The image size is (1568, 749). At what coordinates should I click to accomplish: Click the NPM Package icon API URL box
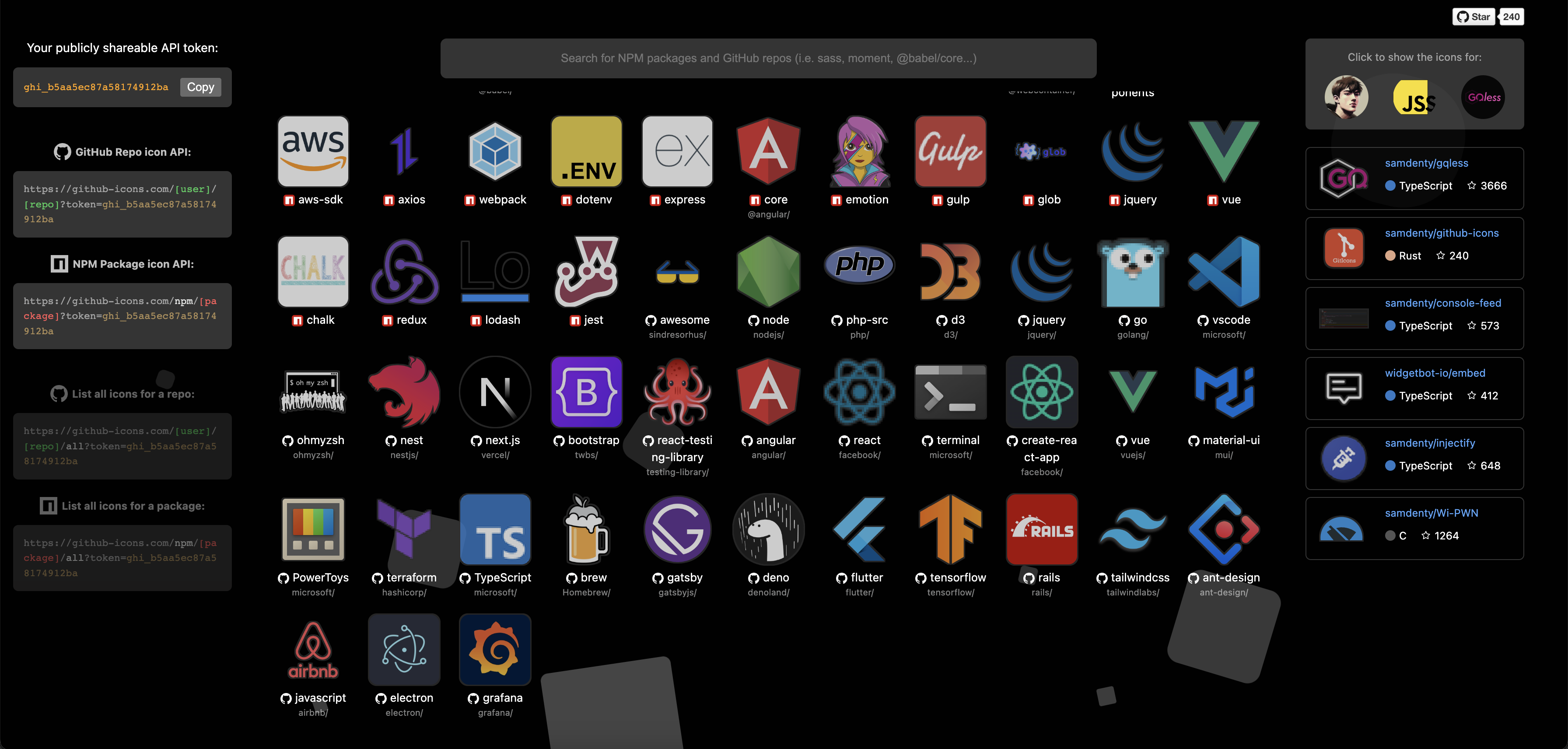[122, 316]
